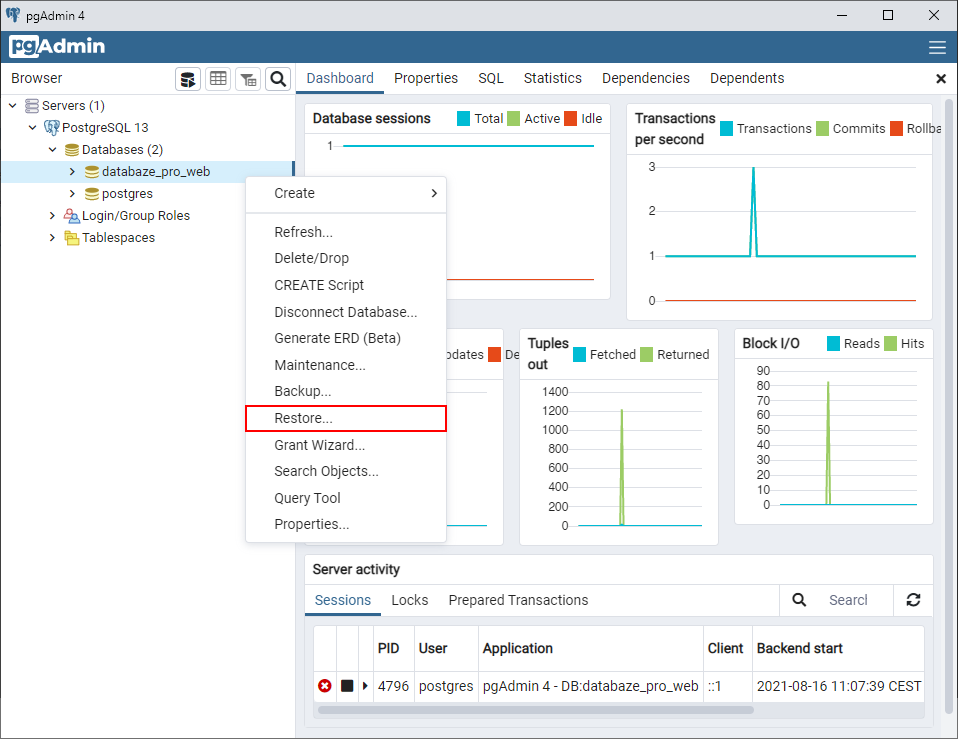Viewport: 958px width, 739px height.
Task: Click the View Data toolbar icon
Action: point(218,79)
